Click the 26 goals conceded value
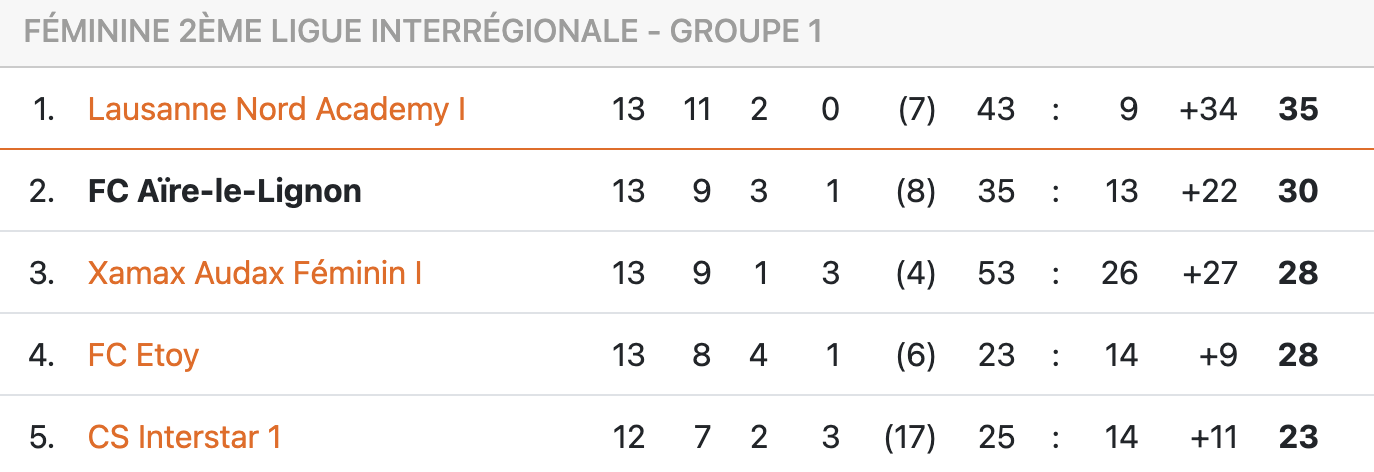Viewport: 1374px width, 472px height. 1119,273
